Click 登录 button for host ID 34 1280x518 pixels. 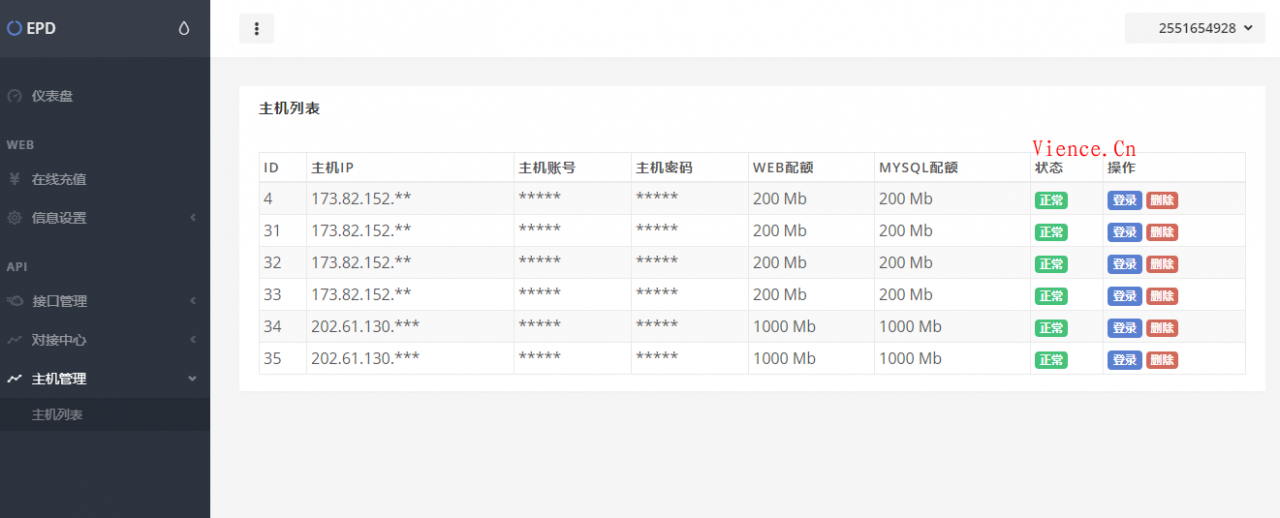1124,328
